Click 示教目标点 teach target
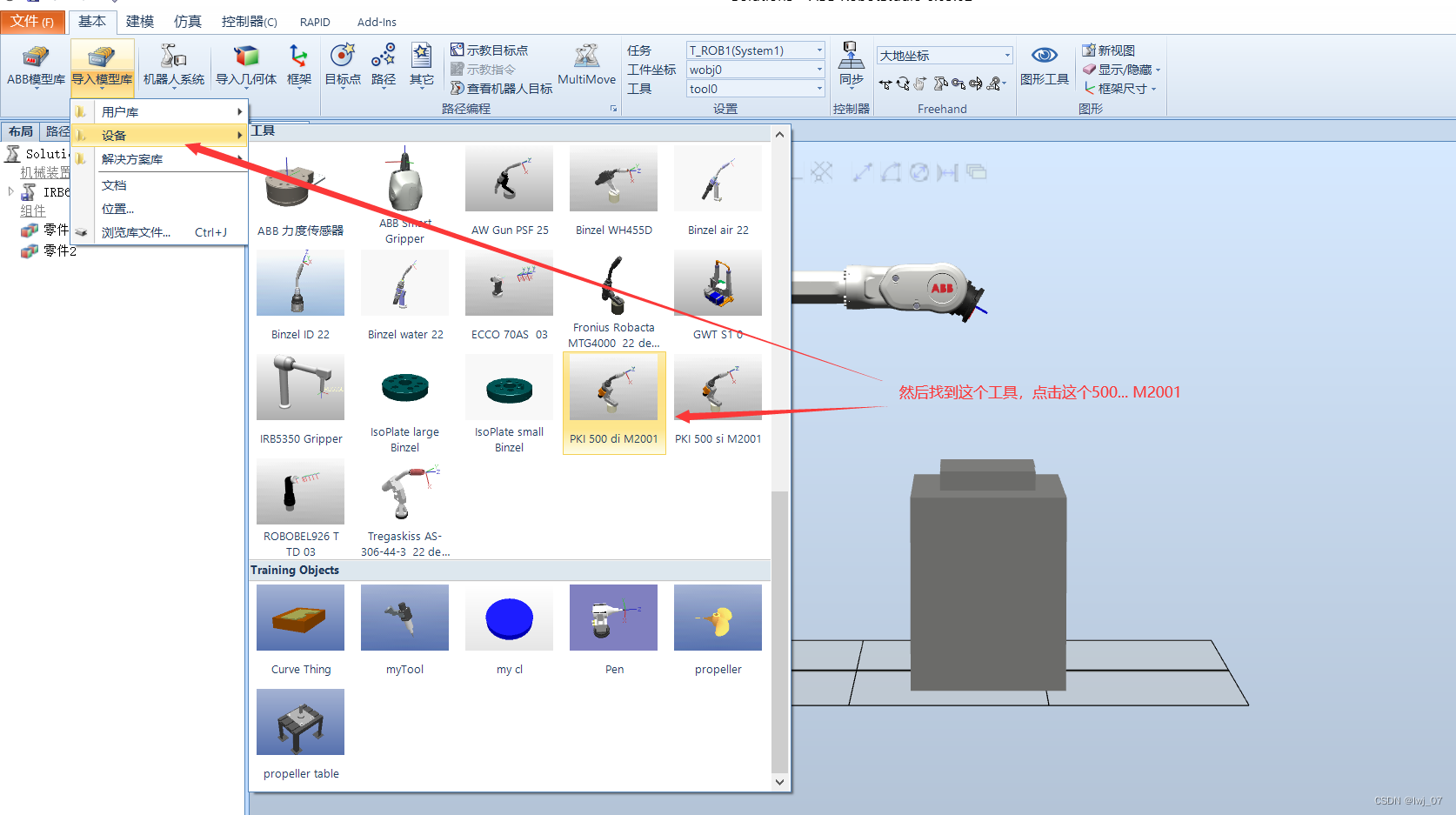The width and height of the screenshot is (1456, 815). click(x=489, y=50)
